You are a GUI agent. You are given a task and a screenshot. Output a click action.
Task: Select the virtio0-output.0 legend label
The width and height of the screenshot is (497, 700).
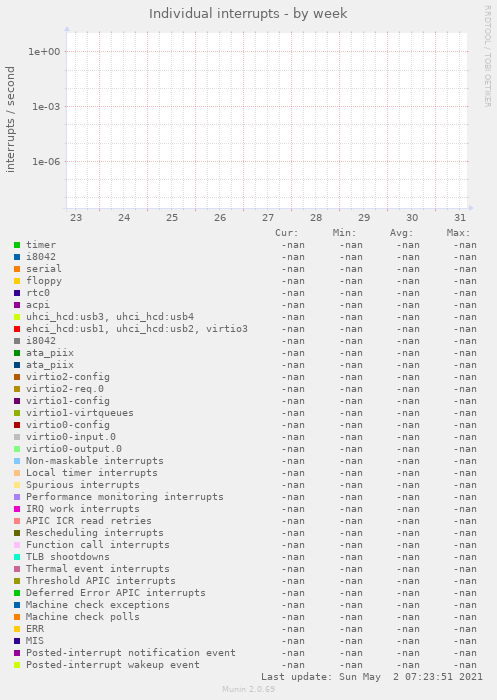tap(74, 449)
